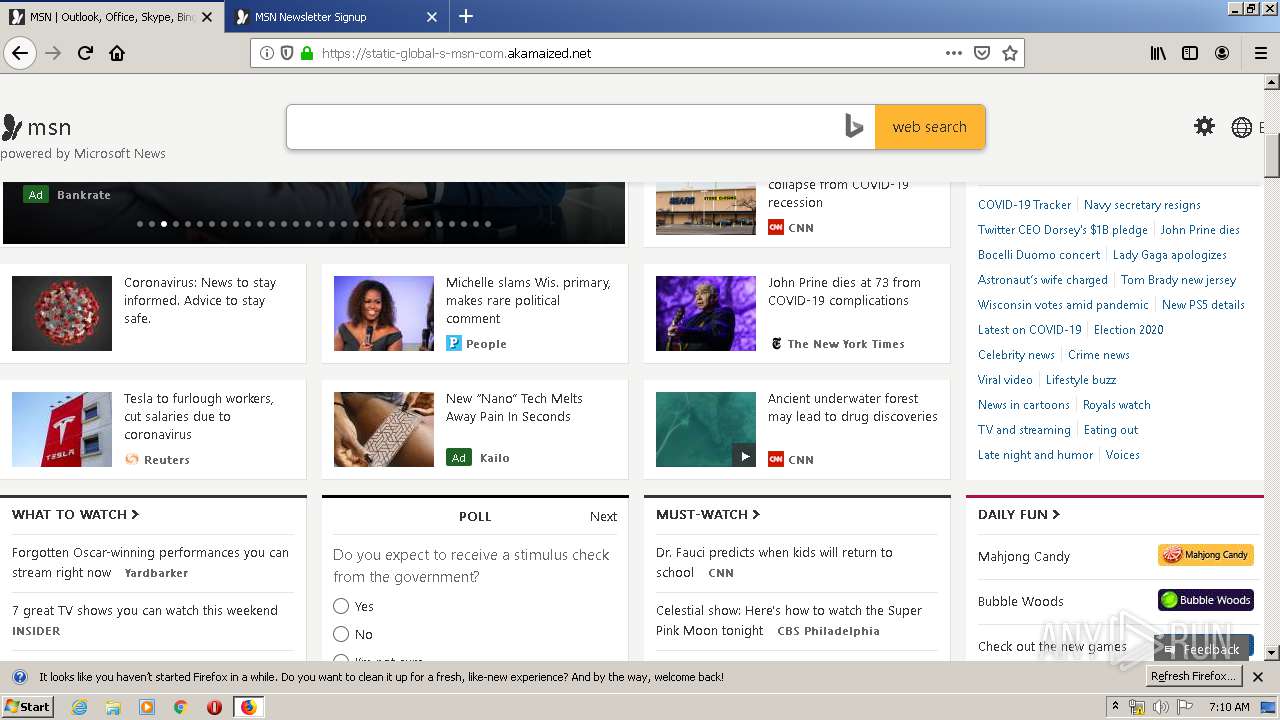The width and height of the screenshot is (1280, 720).
Task: Expand the DAILY FUN section
Action: point(1019,514)
